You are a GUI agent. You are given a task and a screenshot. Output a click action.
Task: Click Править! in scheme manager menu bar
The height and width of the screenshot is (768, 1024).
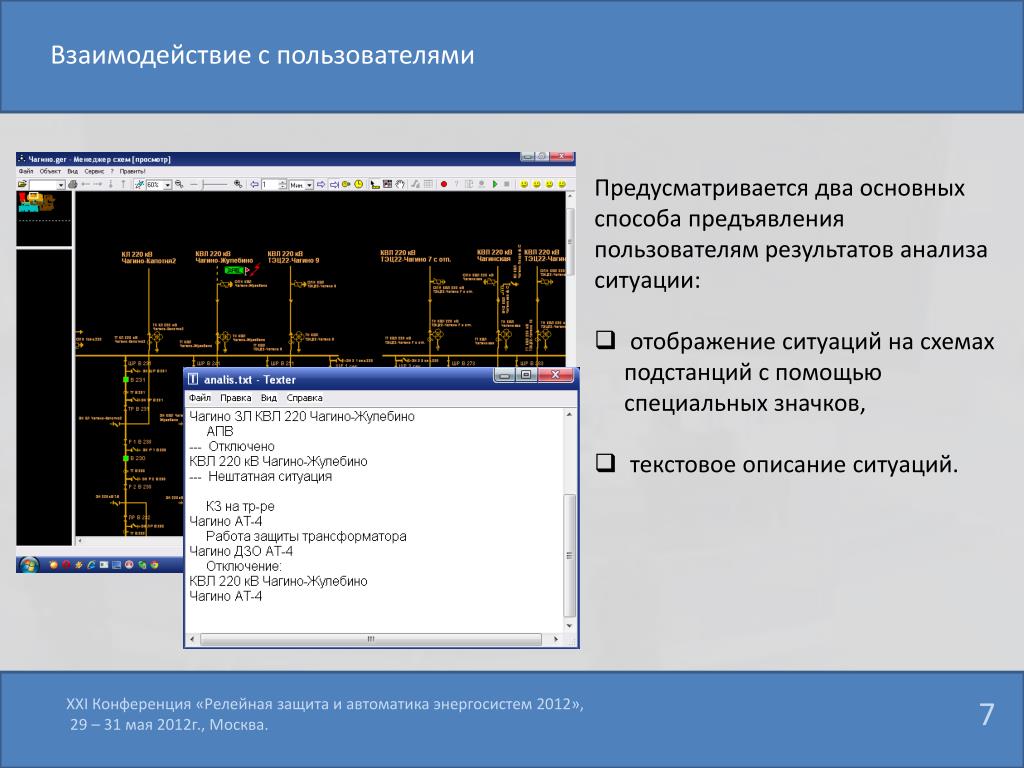133,171
